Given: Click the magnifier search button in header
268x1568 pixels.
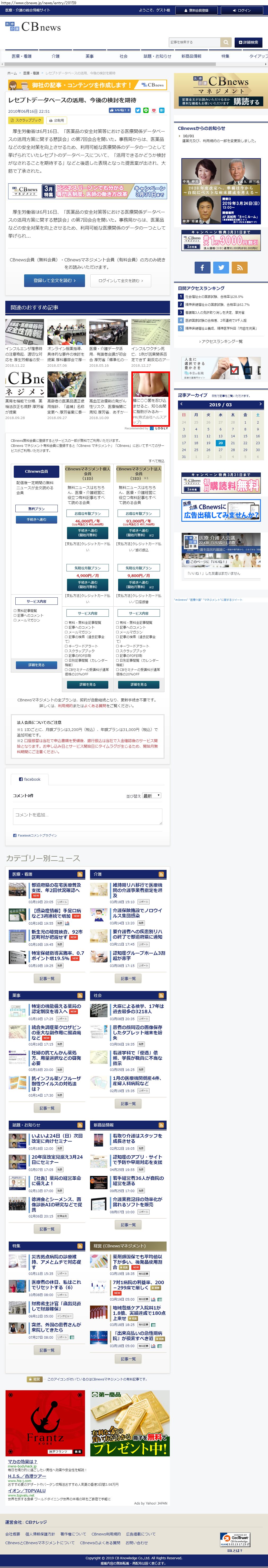Looking at the screenshot, I should pyautogui.click(x=226, y=42).
